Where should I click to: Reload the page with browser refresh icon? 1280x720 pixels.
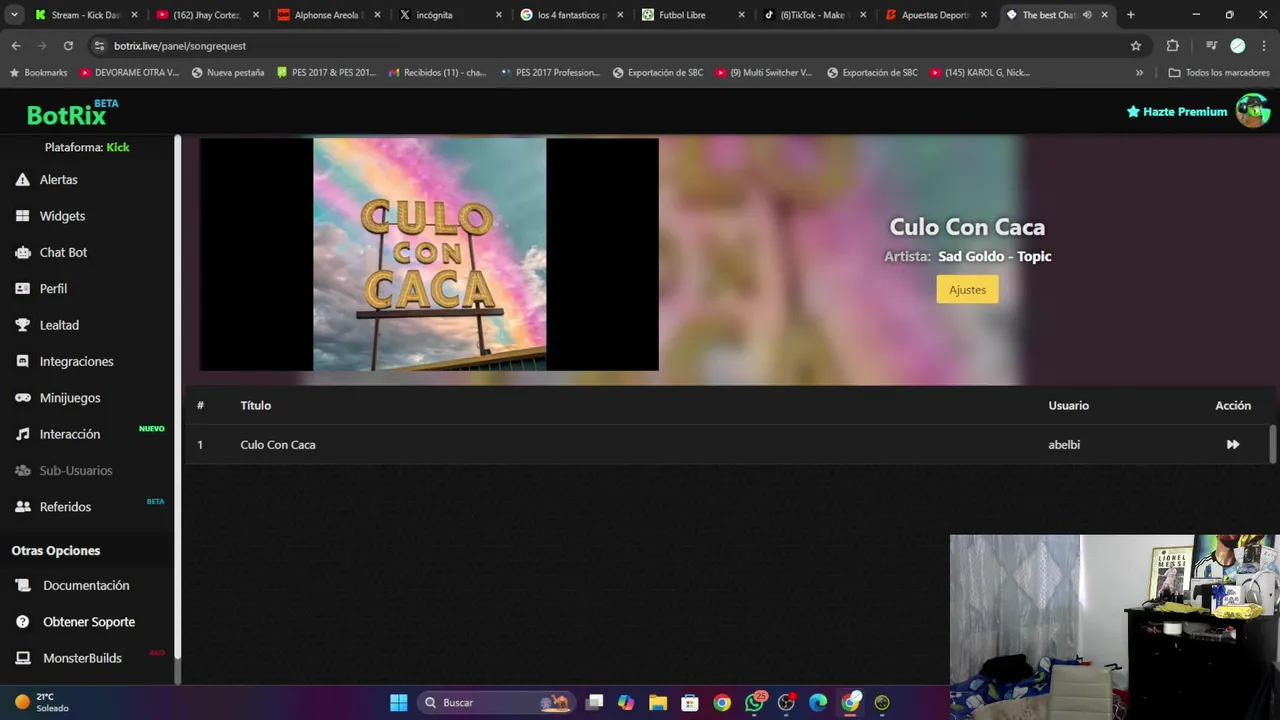[68, 46]
